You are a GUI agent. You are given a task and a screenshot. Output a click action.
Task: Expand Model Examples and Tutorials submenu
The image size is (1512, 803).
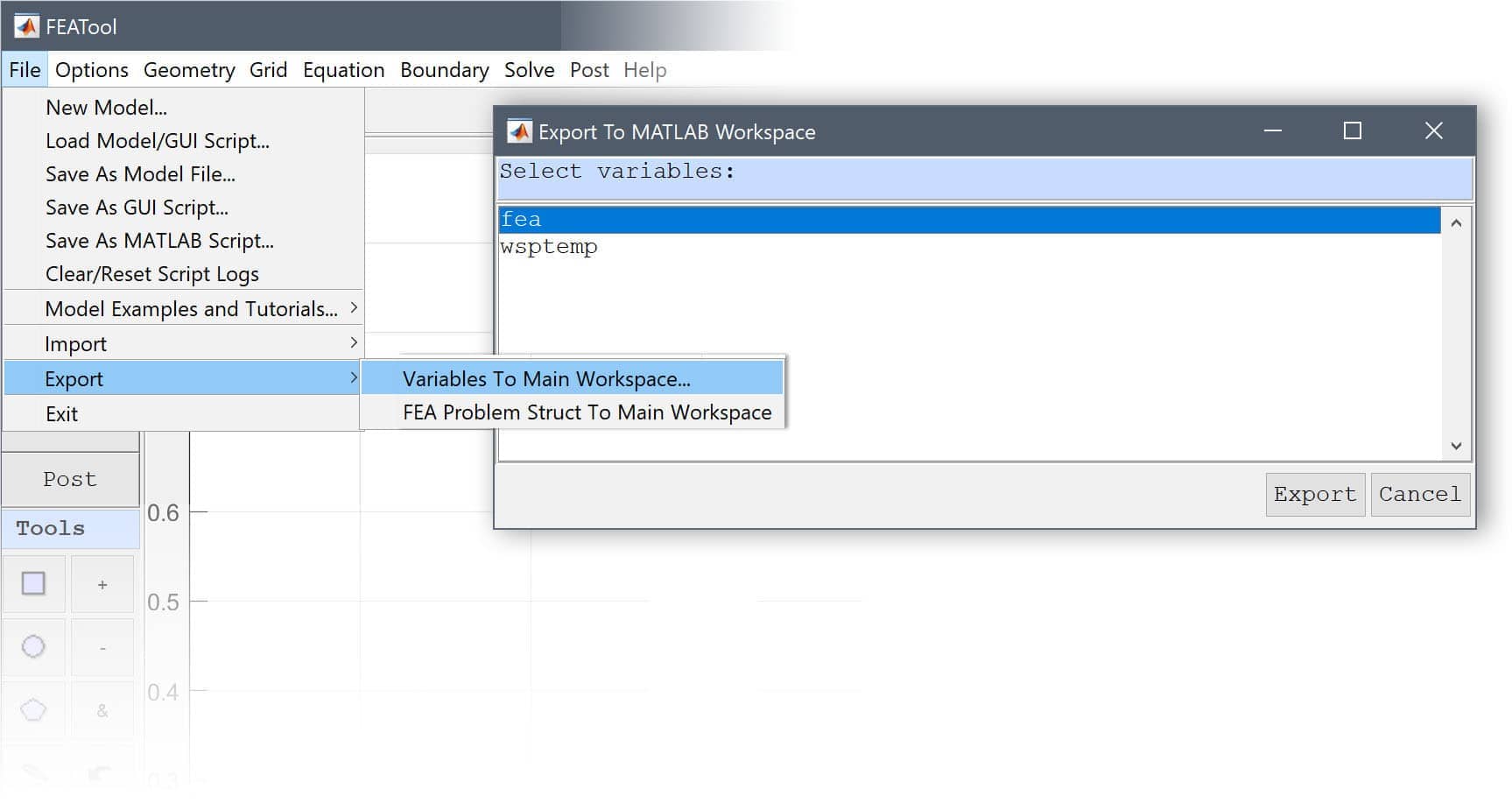pyautogui.click(x=184, y=309)
